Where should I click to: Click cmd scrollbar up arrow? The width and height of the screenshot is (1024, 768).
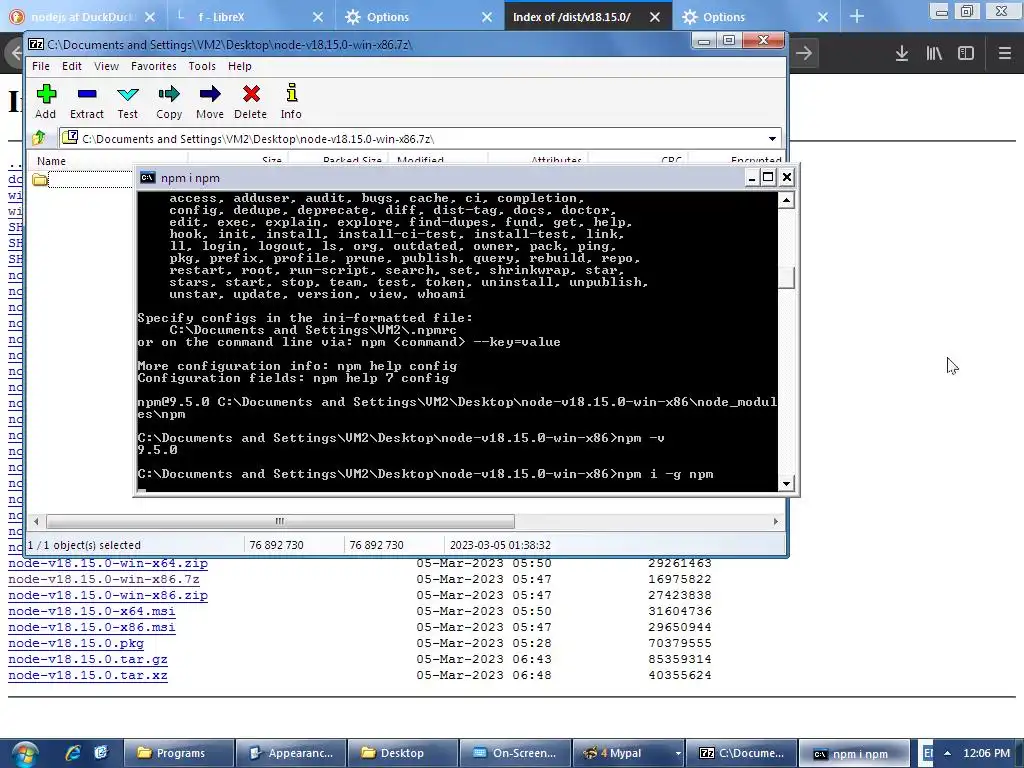[786, 200]
